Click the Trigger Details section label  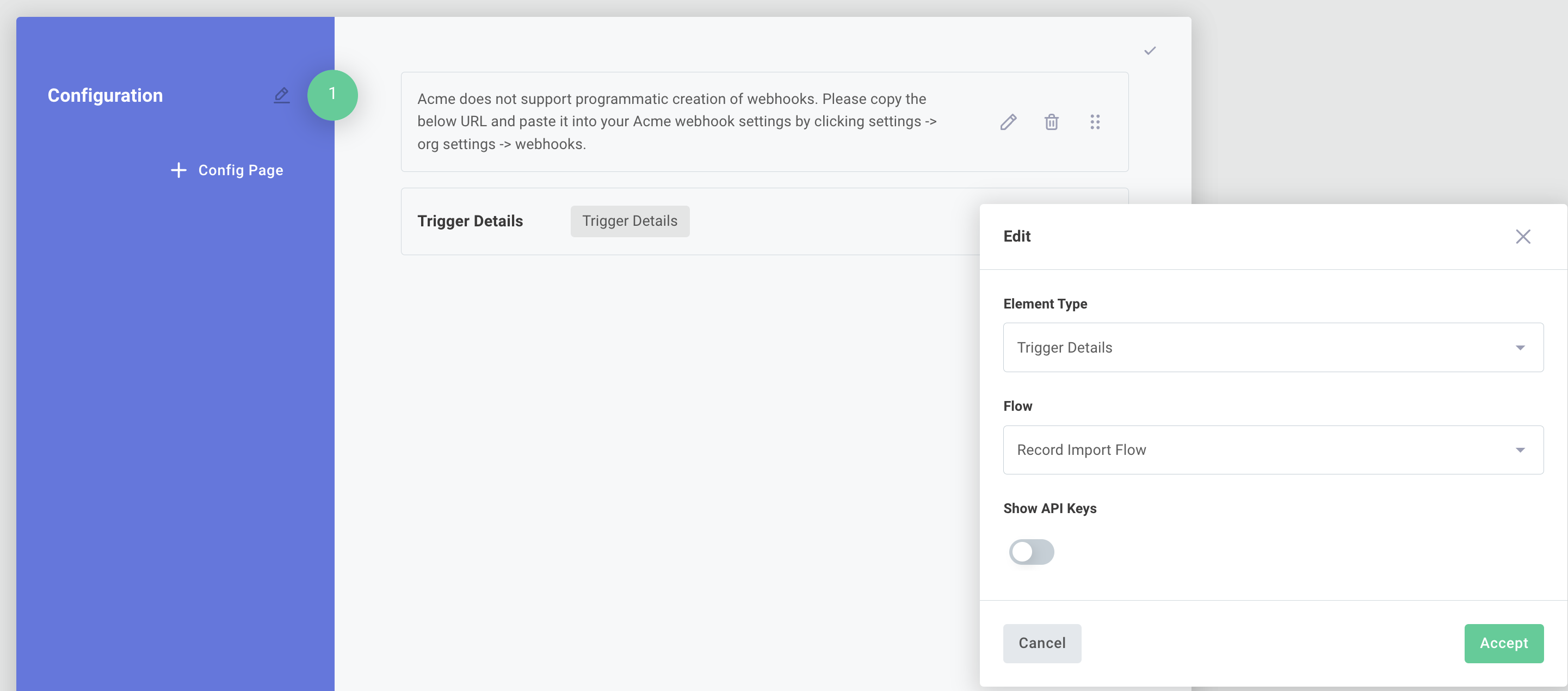pos(471,220)
